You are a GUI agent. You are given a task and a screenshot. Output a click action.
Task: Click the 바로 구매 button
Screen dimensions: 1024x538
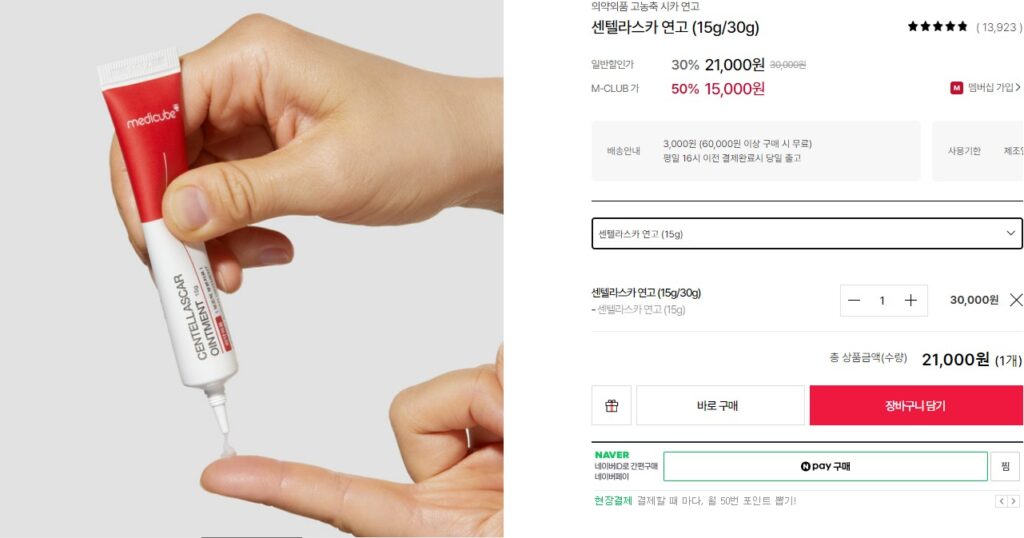click(720, 405)
